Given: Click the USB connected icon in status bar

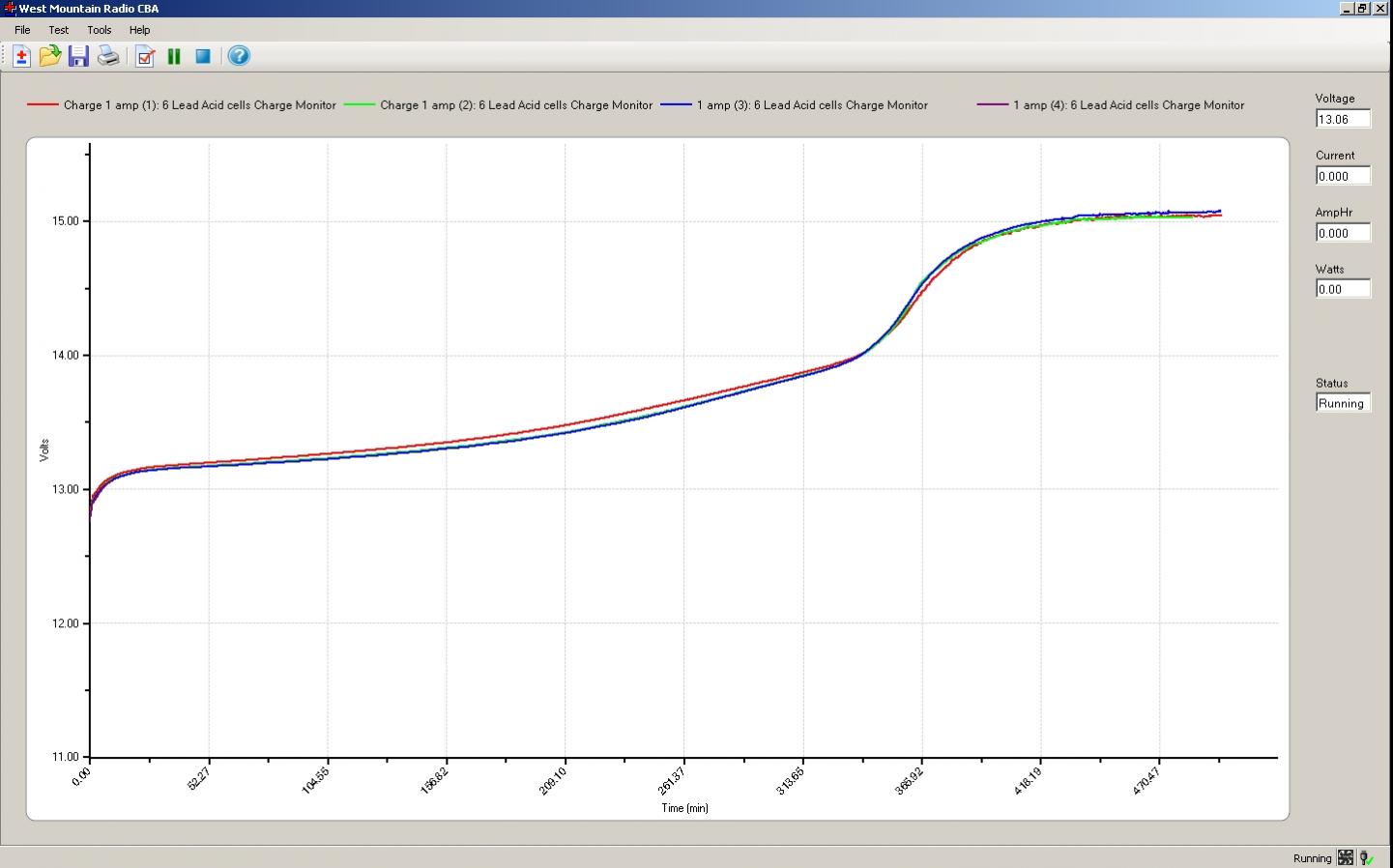Looking at the screenshot, I should coord(1367,857).
